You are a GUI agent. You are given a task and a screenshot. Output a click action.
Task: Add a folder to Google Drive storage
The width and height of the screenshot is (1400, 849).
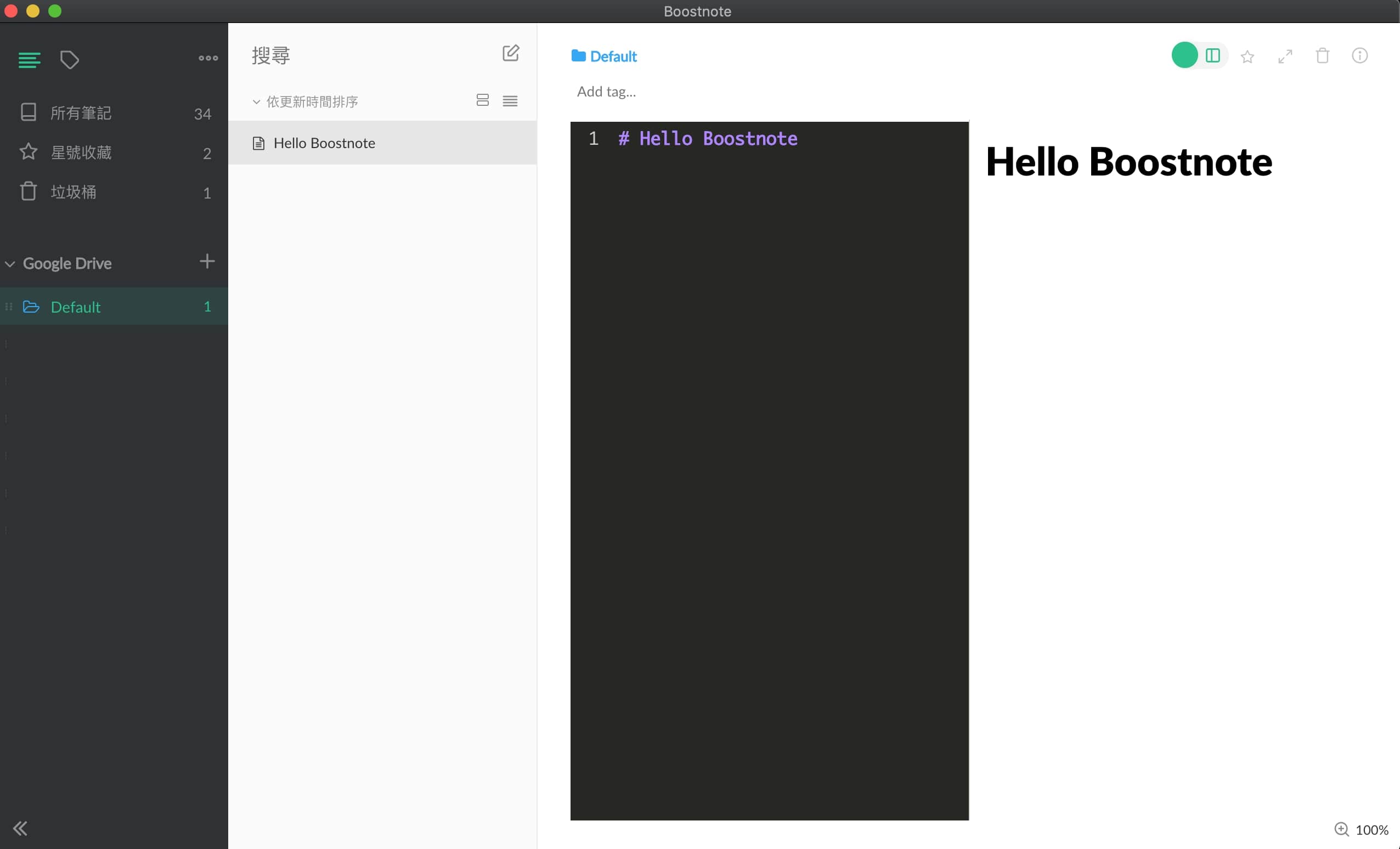pos(207,262)
